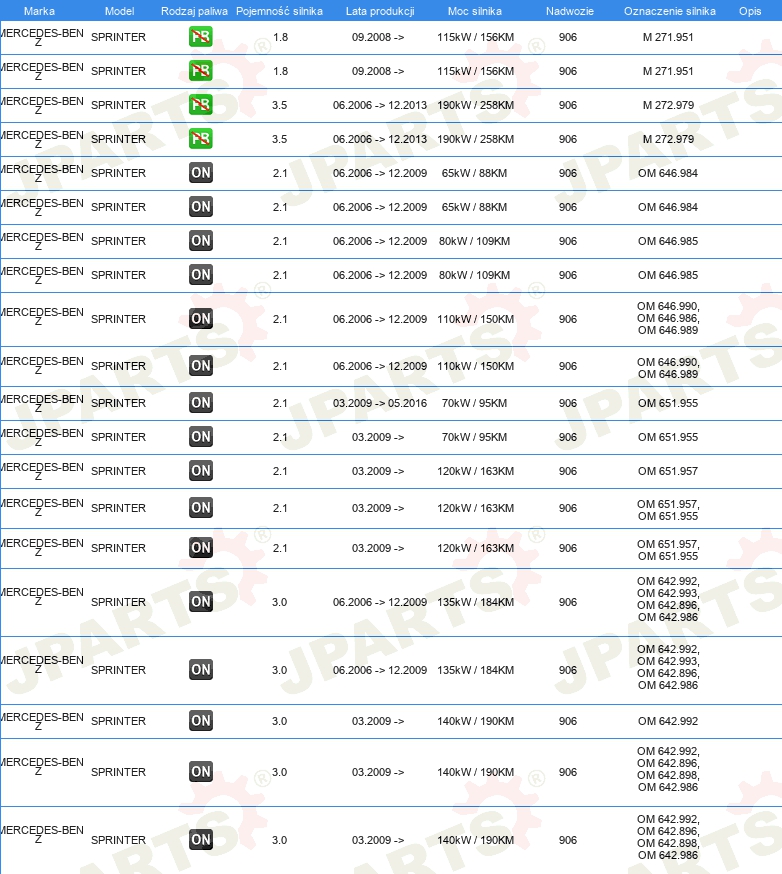Click the single-line OM 642.992 engine code
This screenshot has height=874, width=782.
[668, 721]
